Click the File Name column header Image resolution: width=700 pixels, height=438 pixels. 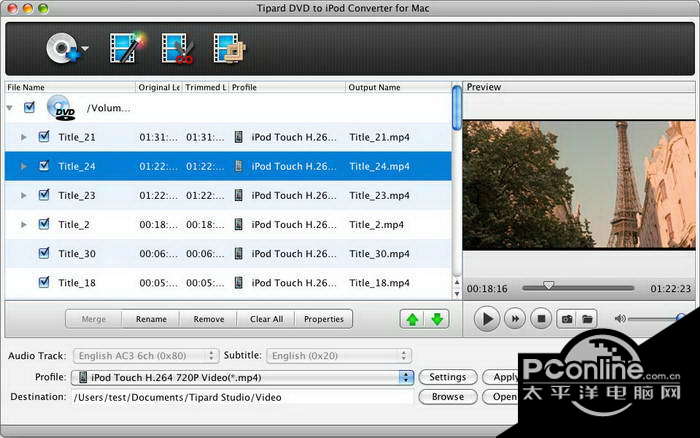[x=70, y=87]
